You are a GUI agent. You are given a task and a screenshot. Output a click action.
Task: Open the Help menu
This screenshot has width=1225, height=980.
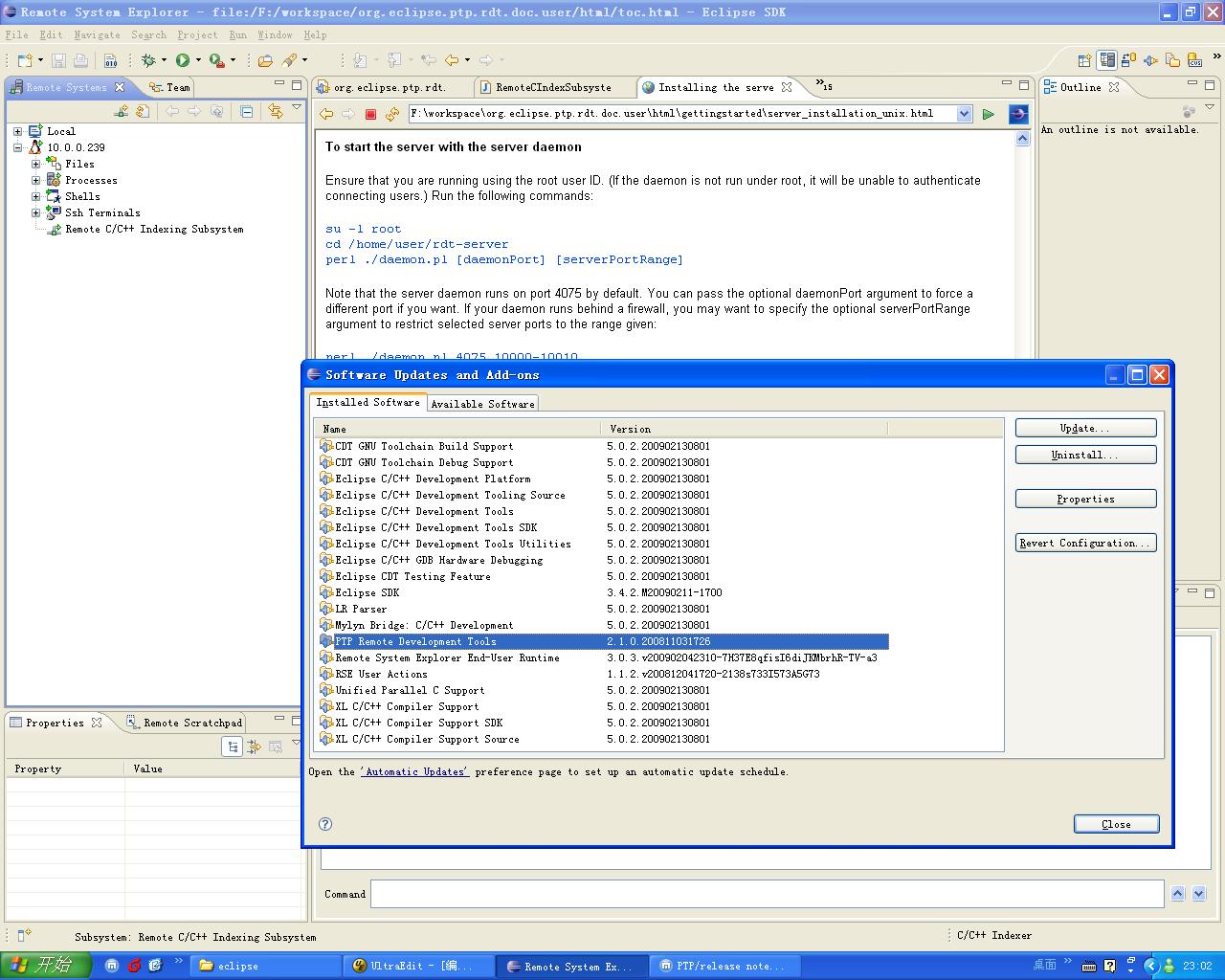[315, 34]
